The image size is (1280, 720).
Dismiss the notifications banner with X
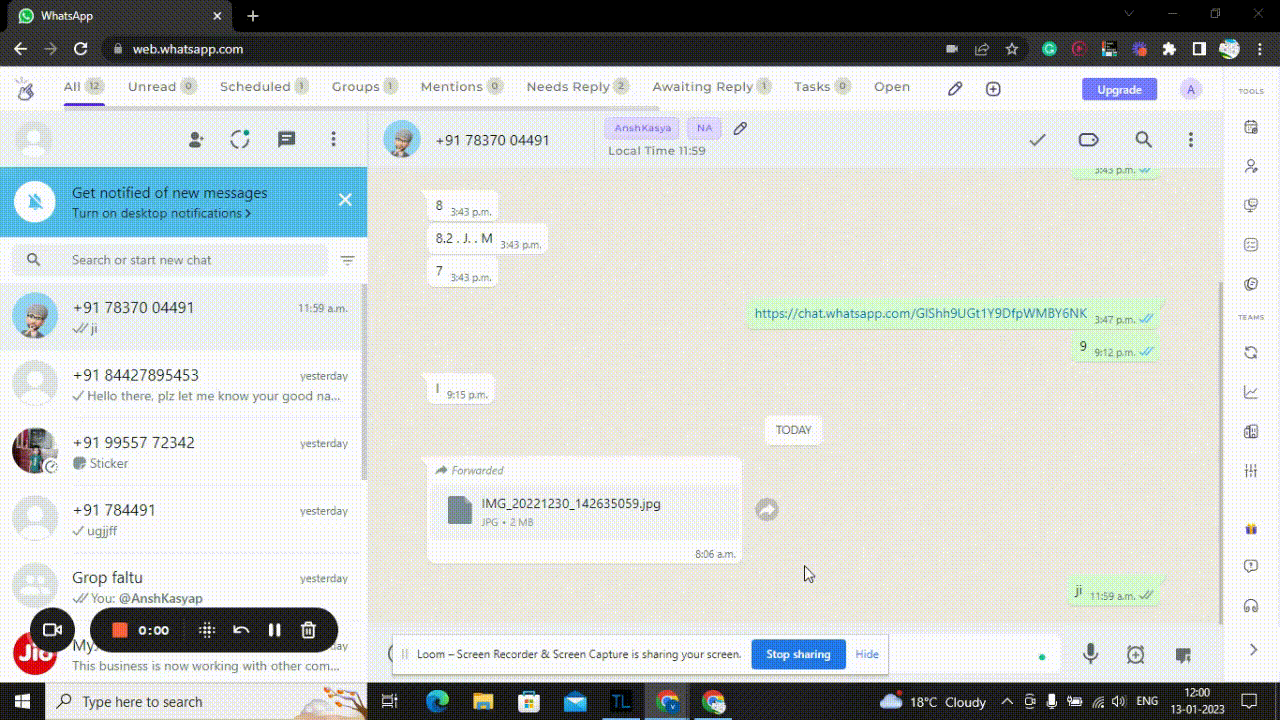[345, 200]
